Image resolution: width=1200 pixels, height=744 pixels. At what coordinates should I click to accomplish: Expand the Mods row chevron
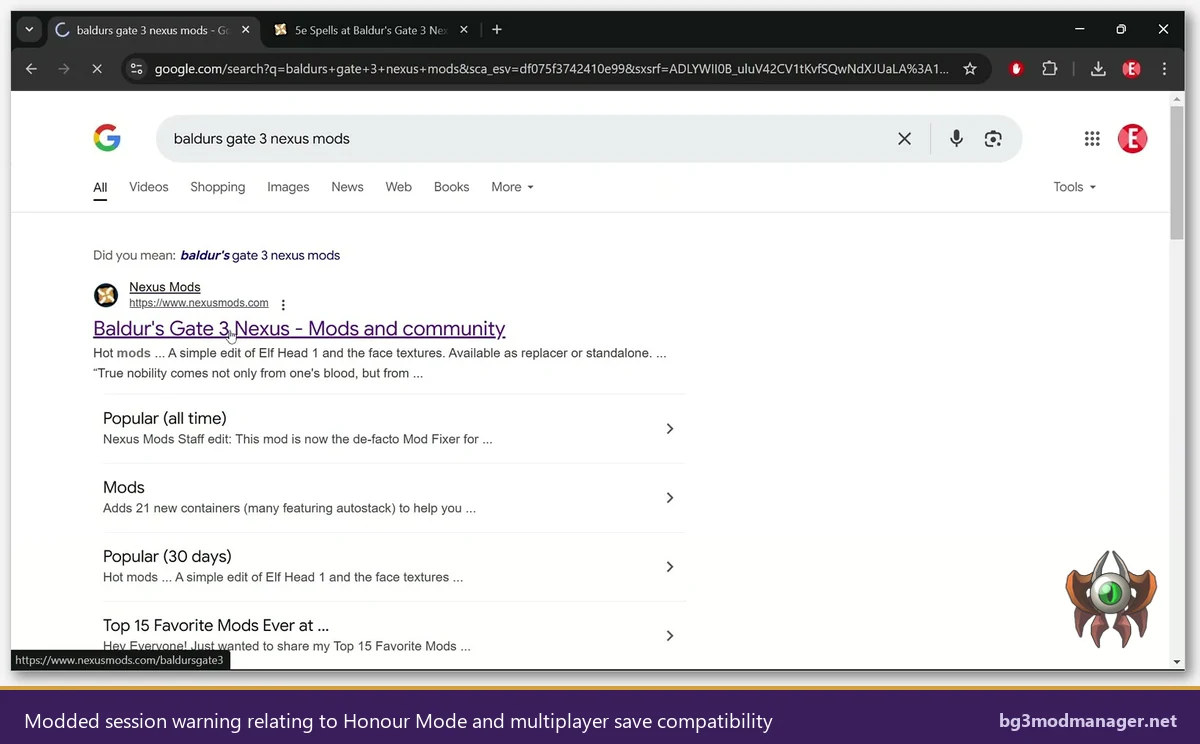(x=670, y=498)
